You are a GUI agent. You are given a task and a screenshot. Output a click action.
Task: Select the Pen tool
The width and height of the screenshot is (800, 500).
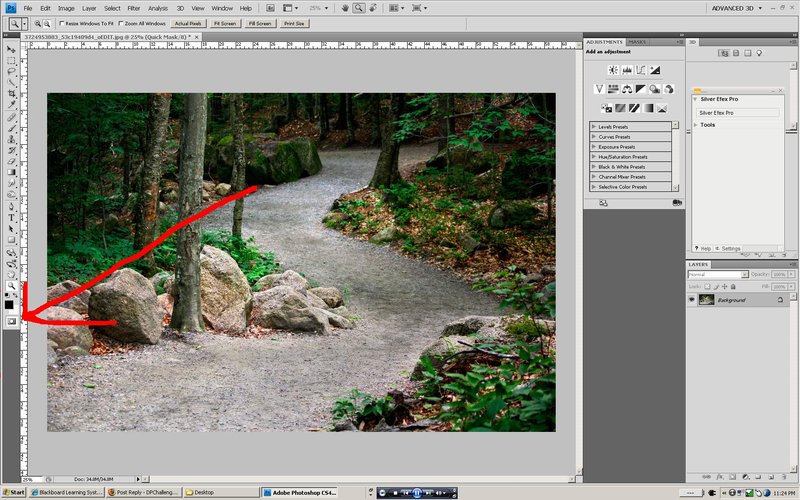(x=11, y=207)
